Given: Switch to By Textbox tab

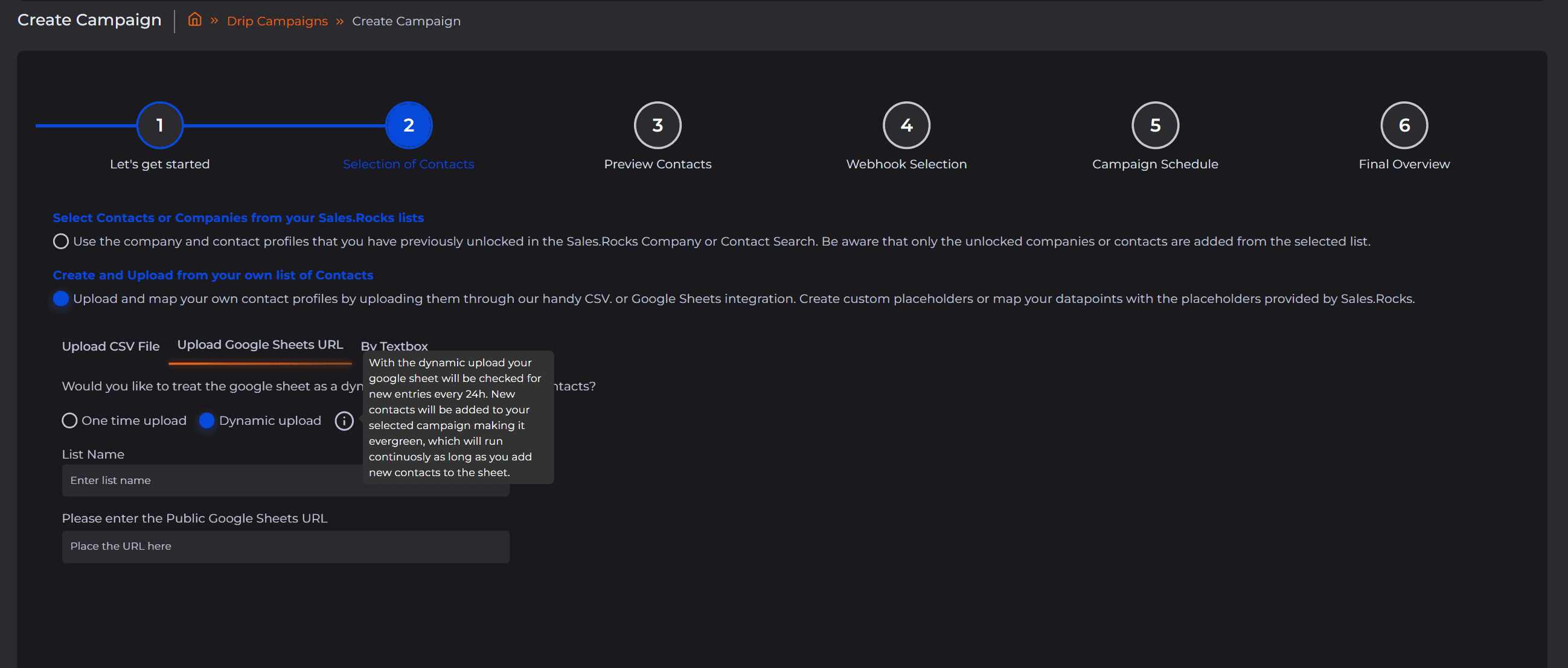Looking at the screenshot, I should (394, 345).
